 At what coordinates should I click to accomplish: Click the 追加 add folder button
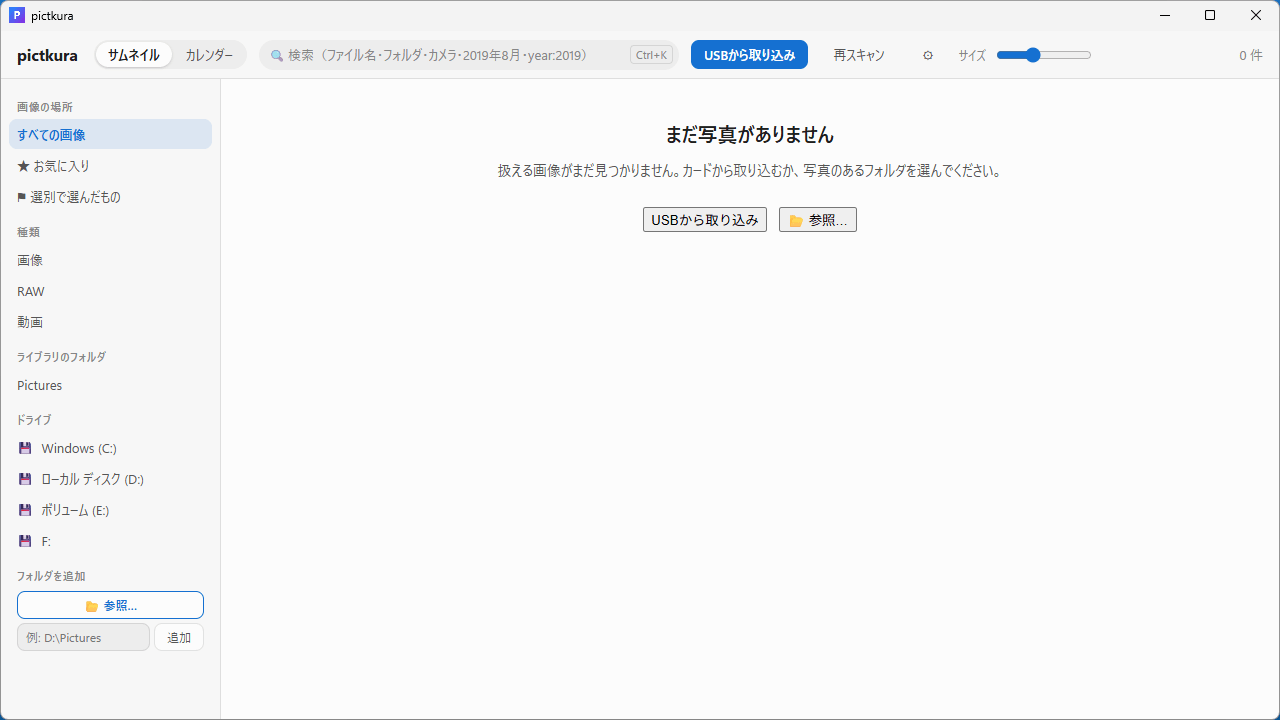click(x=179, y=637)
